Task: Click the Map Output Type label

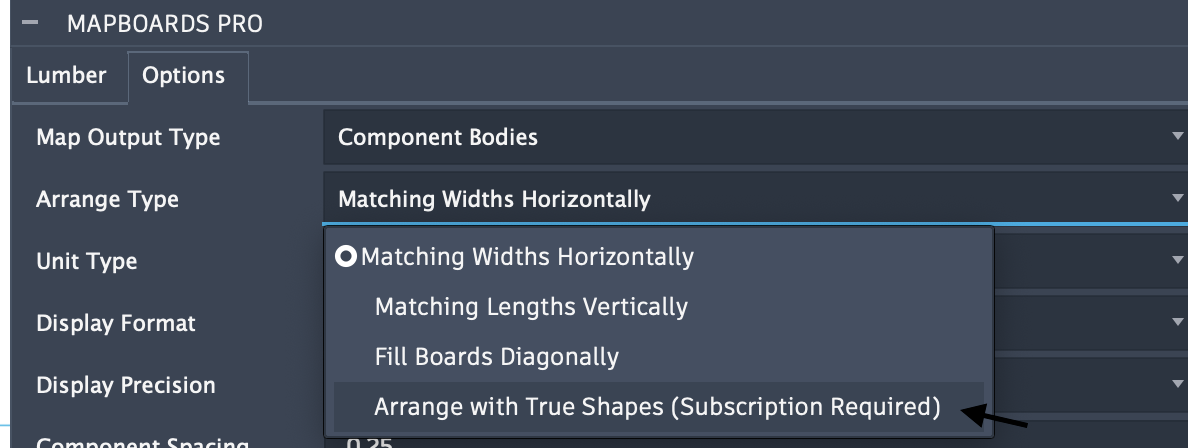Action: [x=128, y=137]
